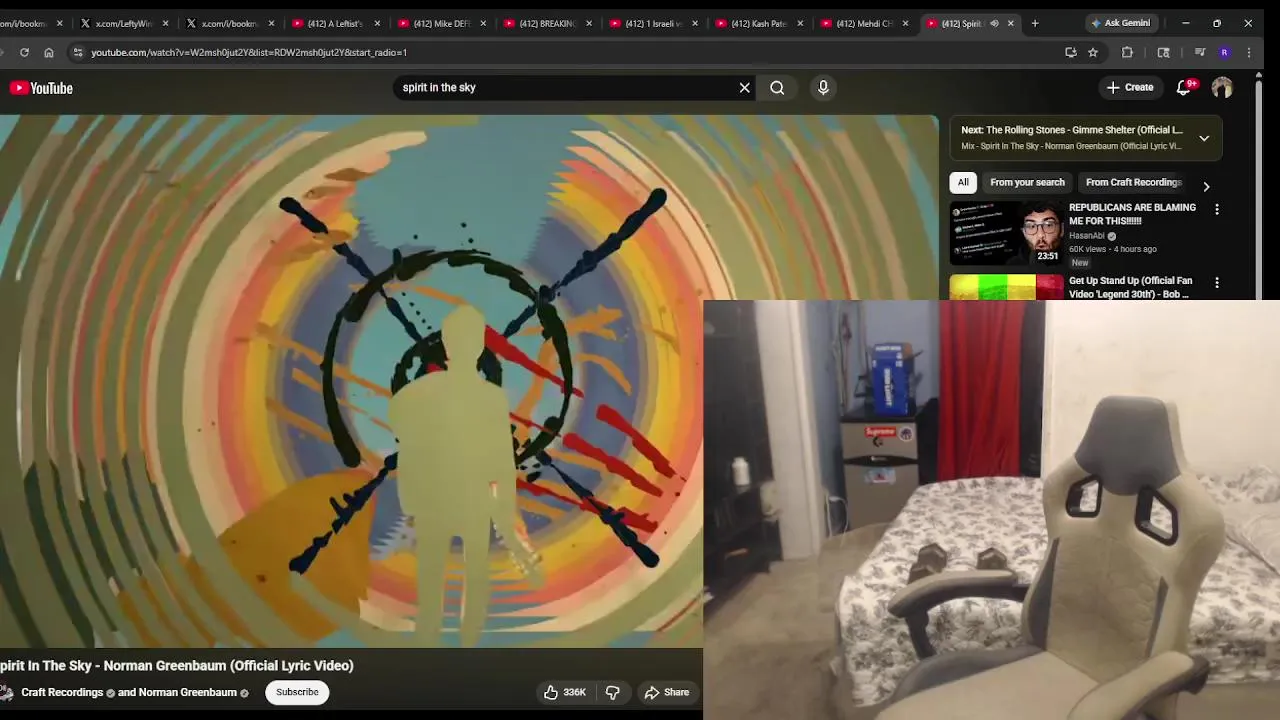Viewport: 1280px width, 720px height.
Task: Clear the search box with the X icon
Action: click(745, 88)
